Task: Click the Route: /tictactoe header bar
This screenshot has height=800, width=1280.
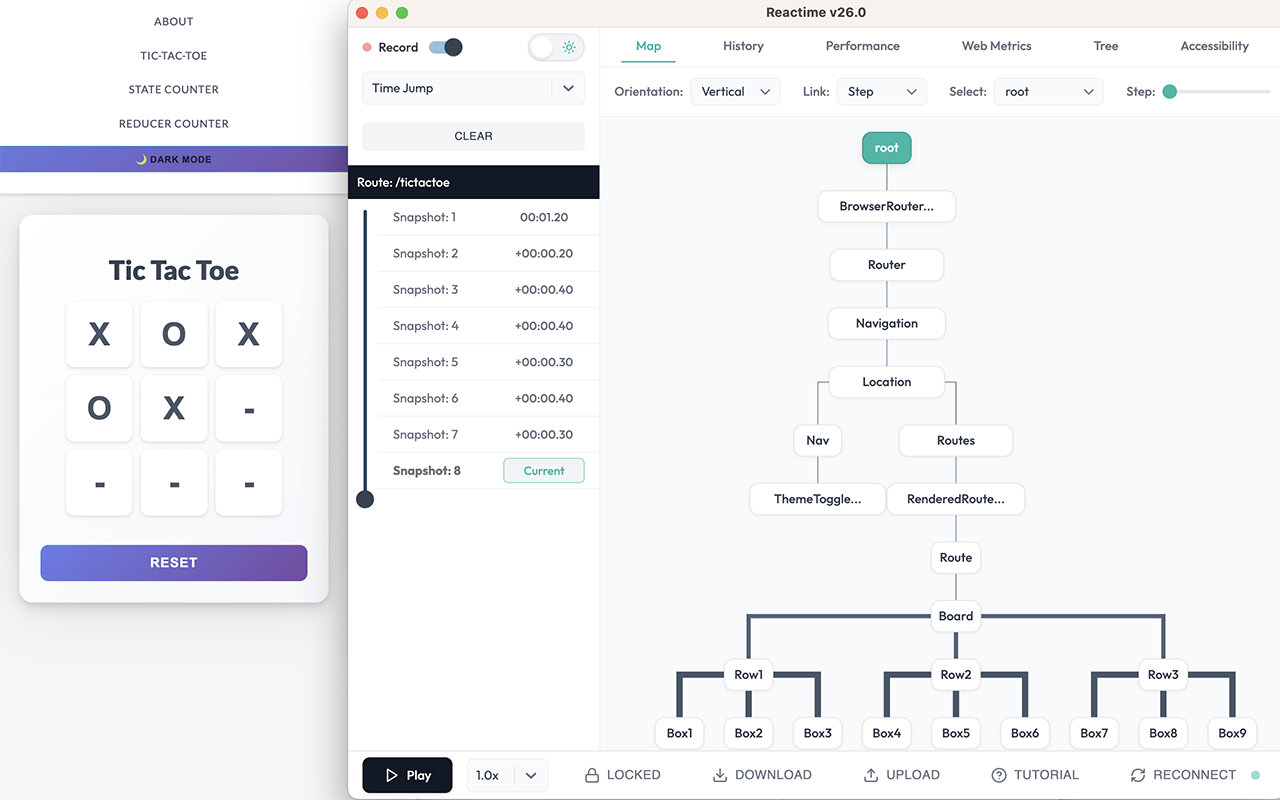Action: pos(474,183)
